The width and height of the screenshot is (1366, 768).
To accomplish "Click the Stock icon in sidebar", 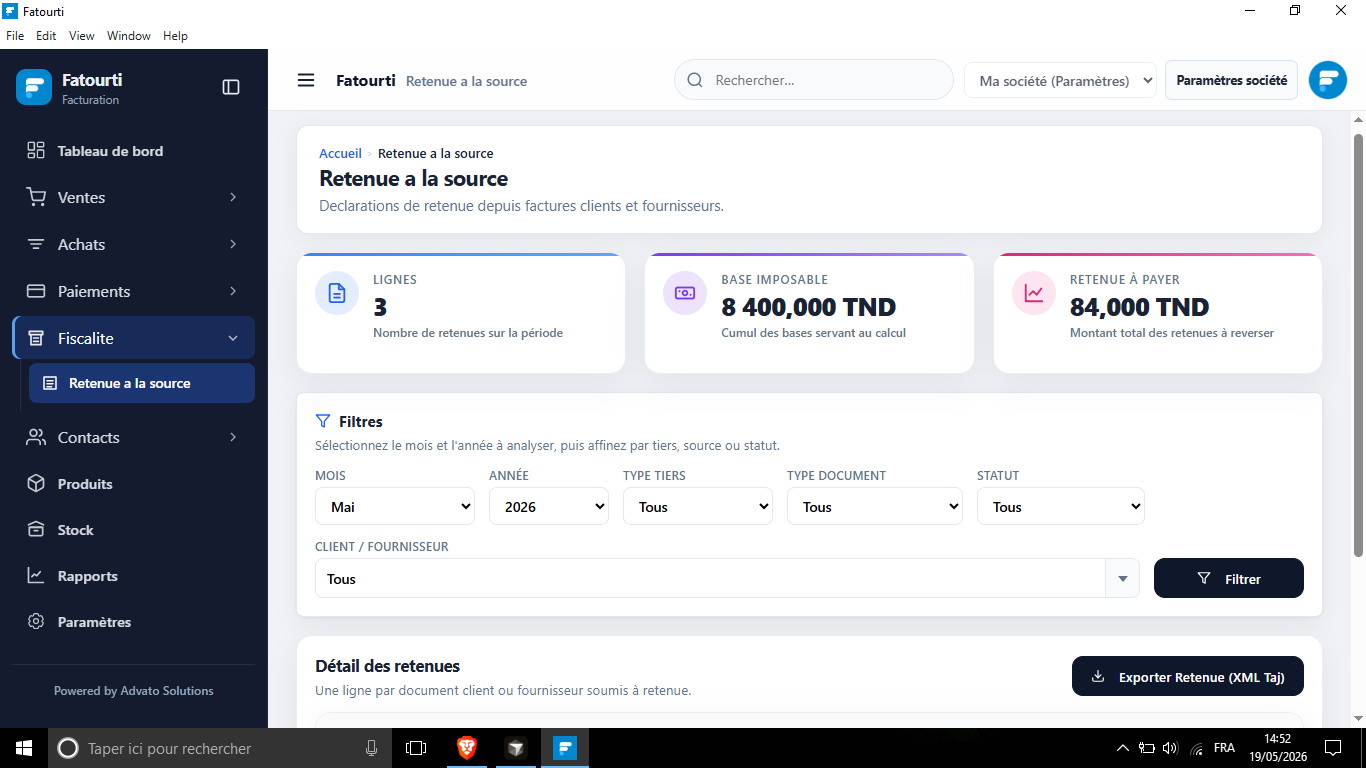I will (36, 530).
